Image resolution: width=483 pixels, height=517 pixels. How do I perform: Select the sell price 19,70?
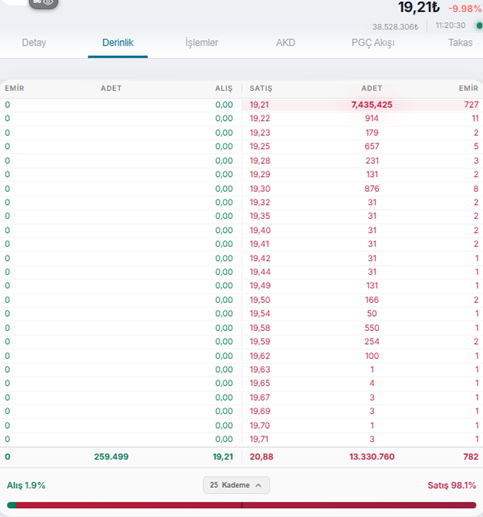[260, 426]
